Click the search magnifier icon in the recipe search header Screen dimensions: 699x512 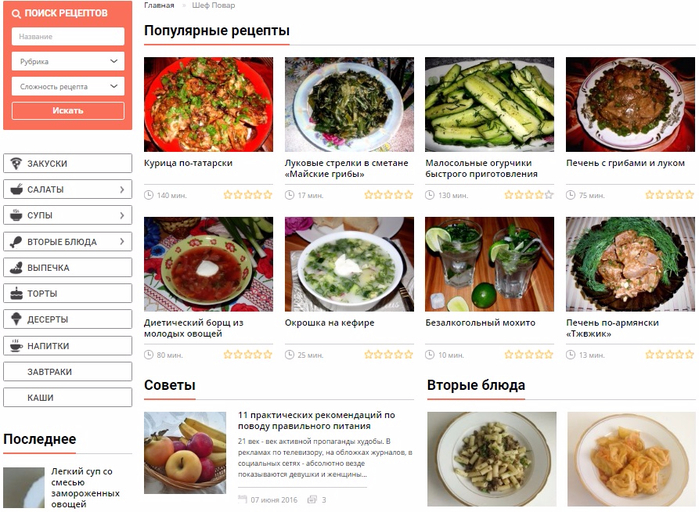pos(16,14)
